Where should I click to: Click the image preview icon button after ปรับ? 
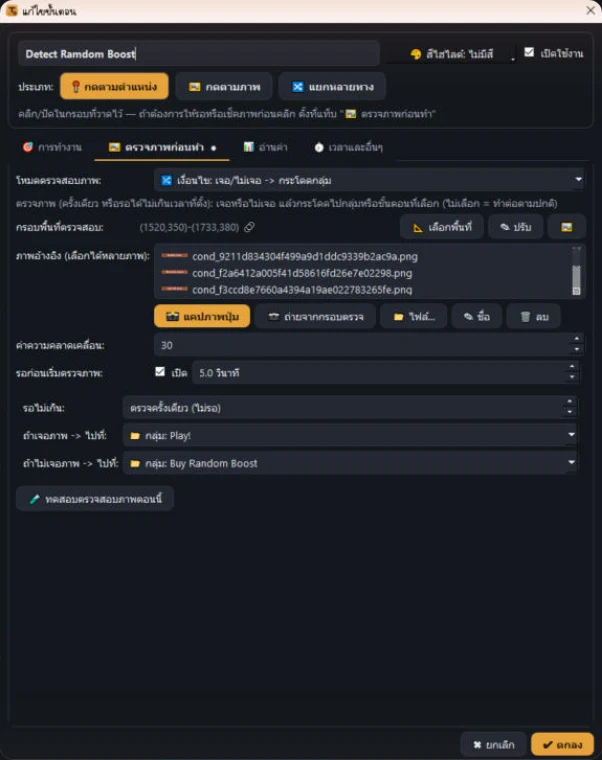point(566,227)
